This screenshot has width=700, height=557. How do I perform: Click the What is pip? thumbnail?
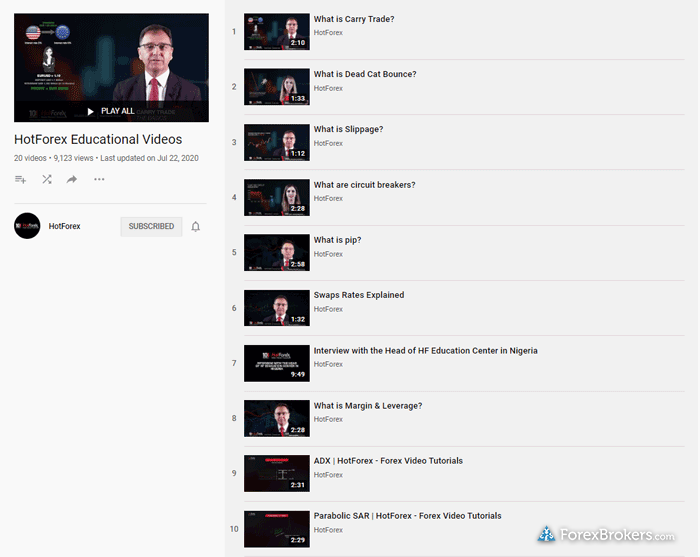pyautogui.click(x=277, y=253)
